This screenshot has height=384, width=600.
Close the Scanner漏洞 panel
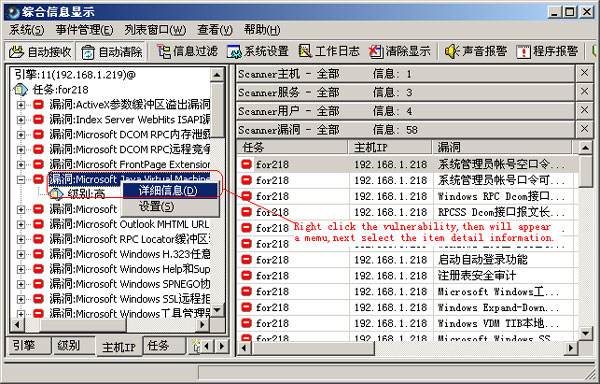click(x=584, y=129)
